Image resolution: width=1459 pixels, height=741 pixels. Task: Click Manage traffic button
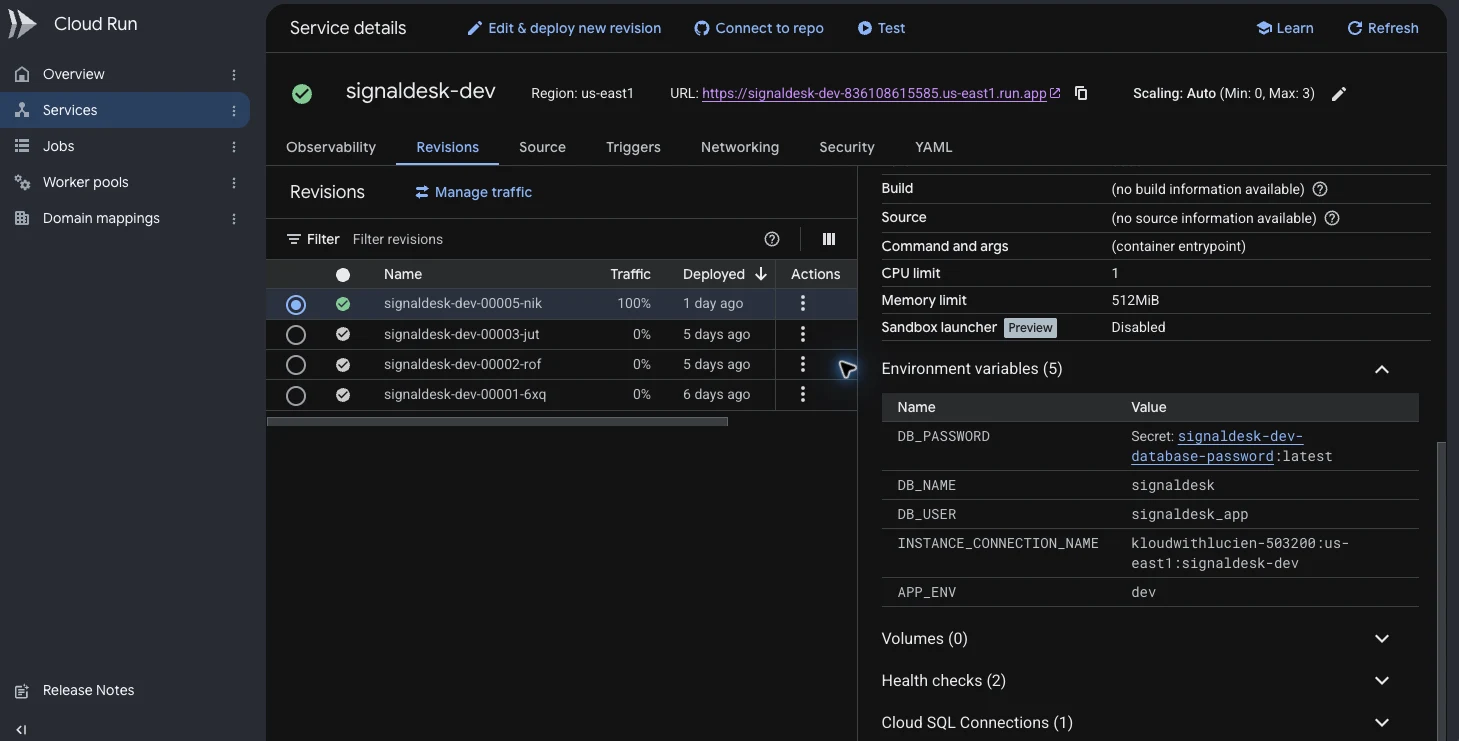click(x=474, y=192)
